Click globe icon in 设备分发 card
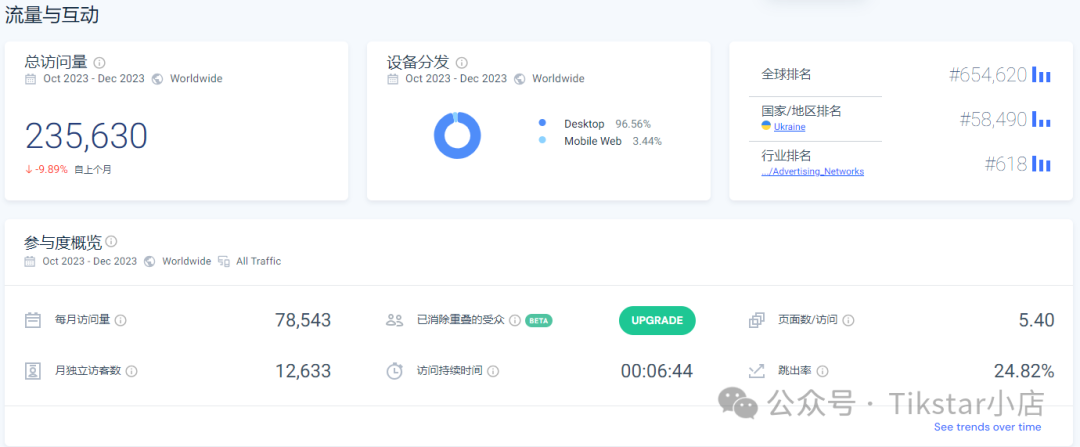This screenshot has width=1080, height=447. 519,79
